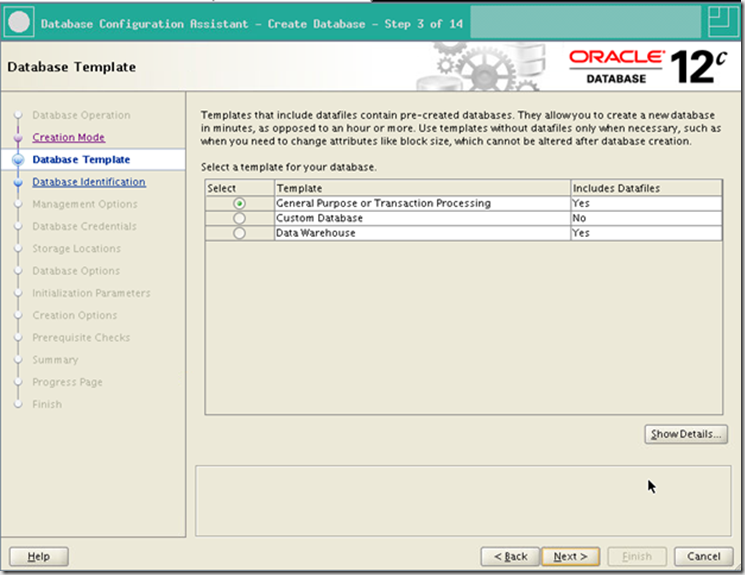Click the maximize icon in title bar

(722, 21)
